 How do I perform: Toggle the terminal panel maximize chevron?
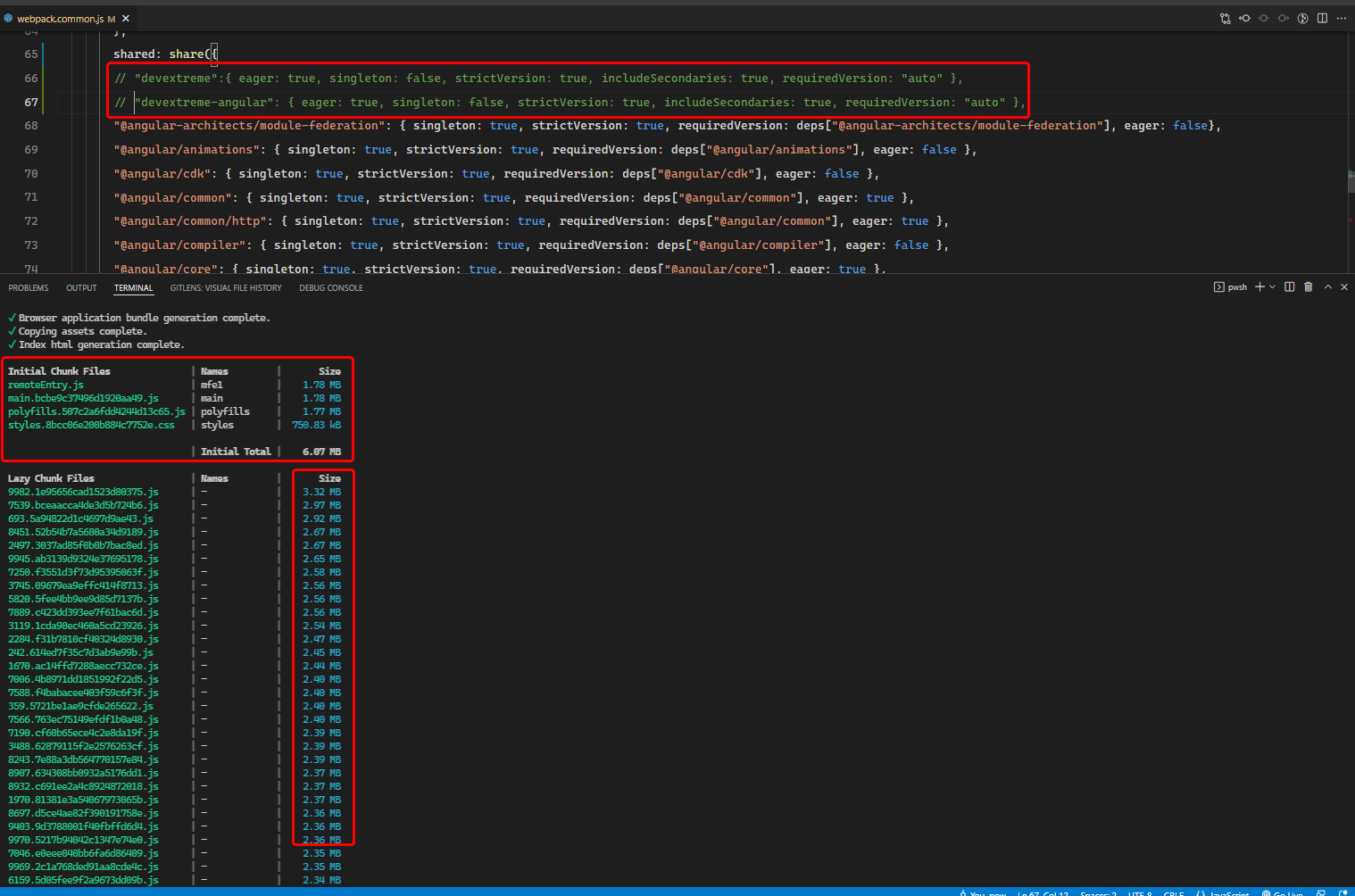[x=1327, y=286]
